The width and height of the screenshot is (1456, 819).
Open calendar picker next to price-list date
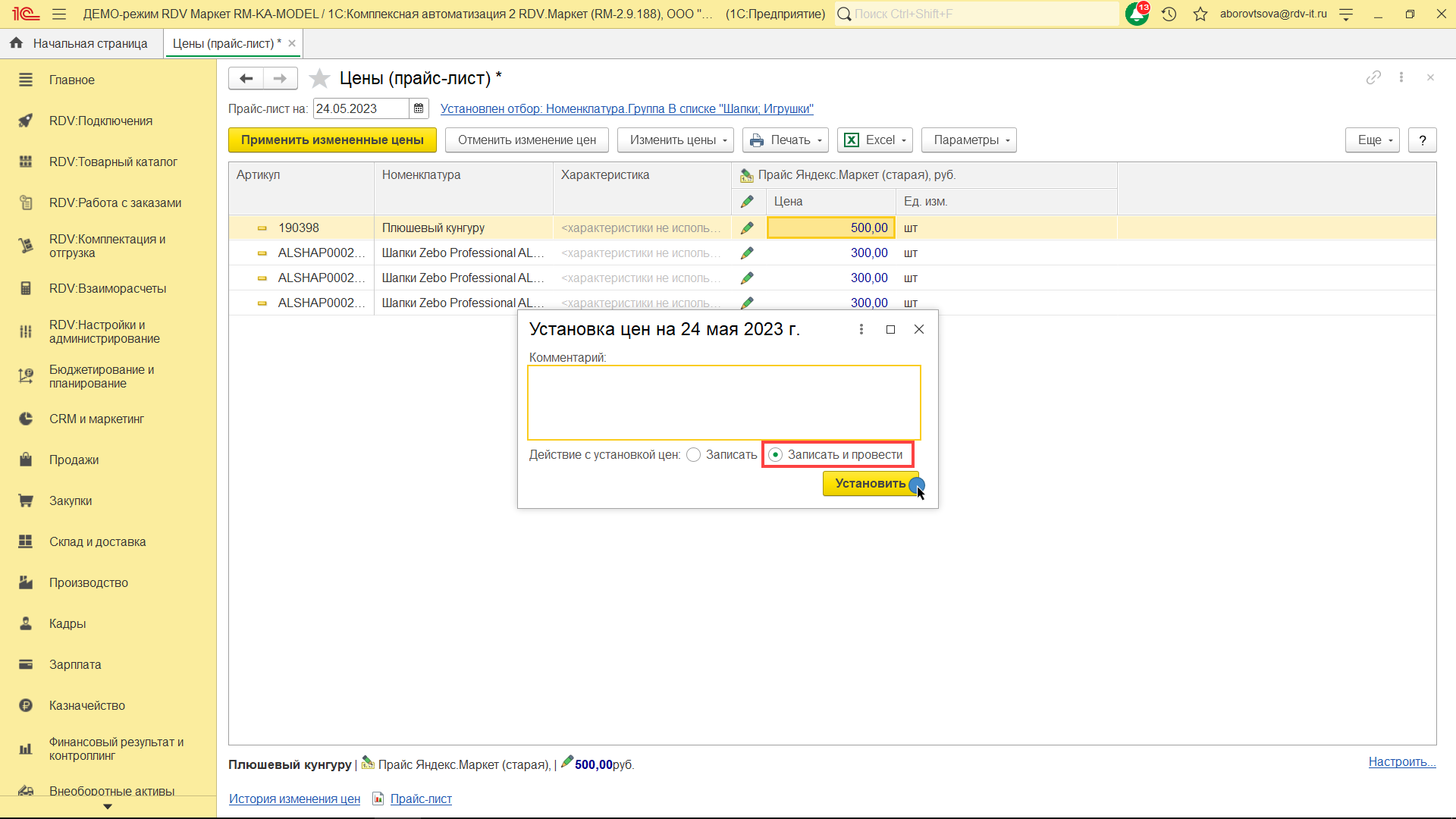click(419, 108)
